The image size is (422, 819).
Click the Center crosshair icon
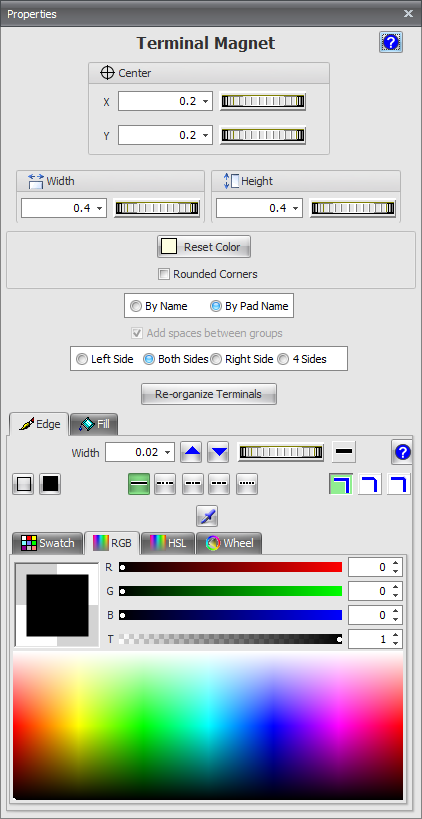107,73
